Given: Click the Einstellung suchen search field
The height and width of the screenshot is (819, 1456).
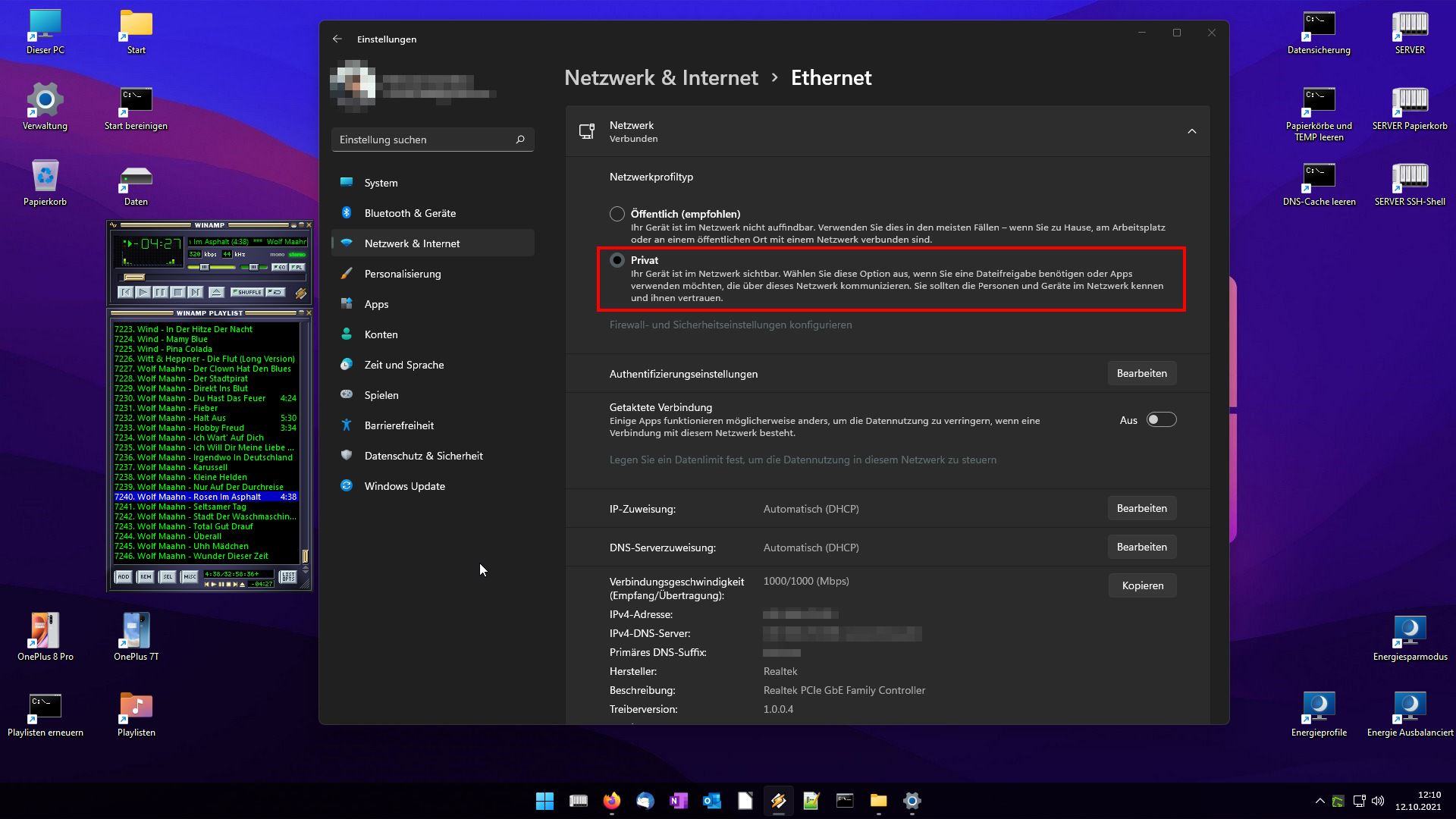Looking at the screenshot, I should point(425,140).
